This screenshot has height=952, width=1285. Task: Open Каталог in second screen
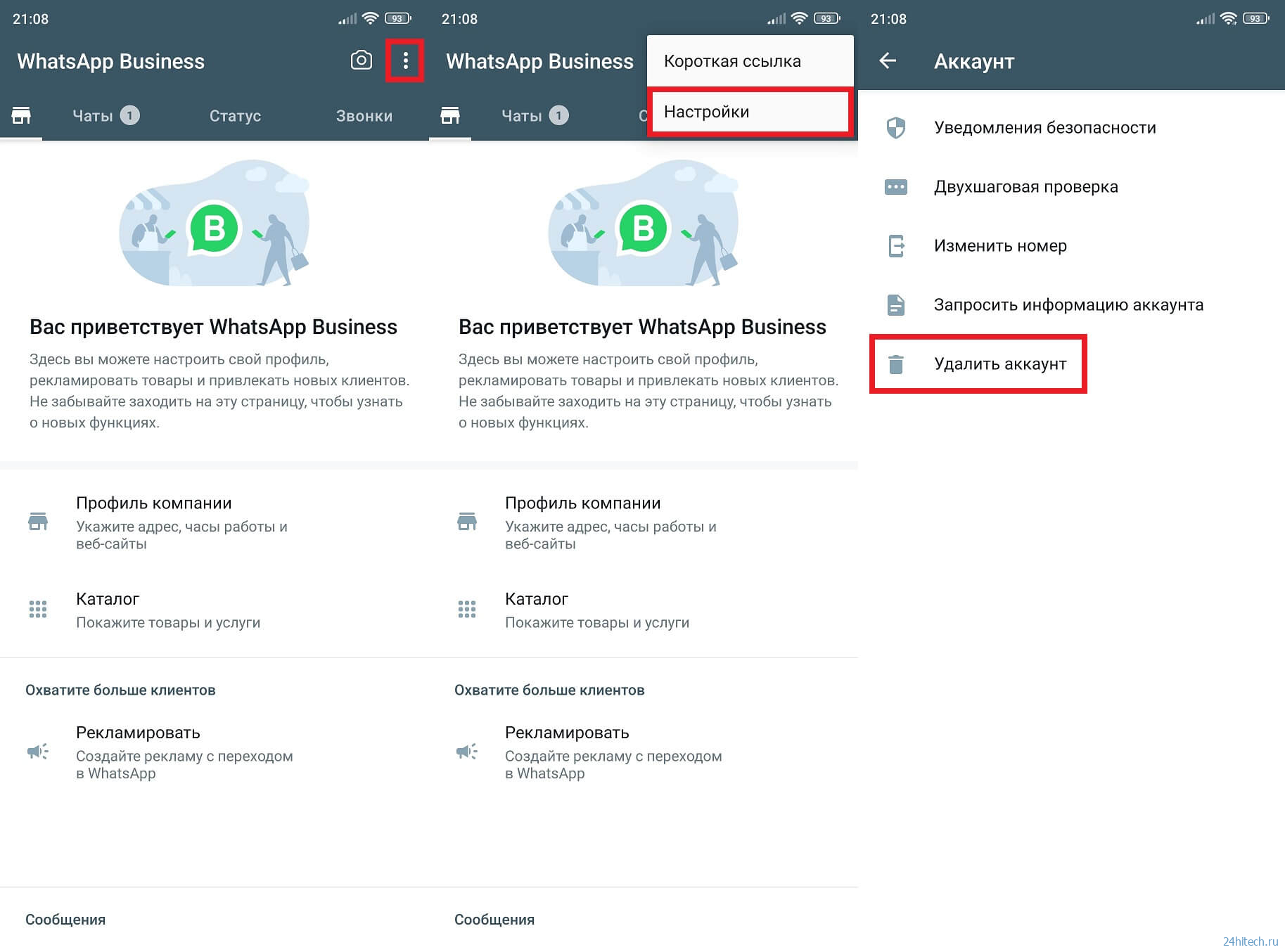[644, 610]
